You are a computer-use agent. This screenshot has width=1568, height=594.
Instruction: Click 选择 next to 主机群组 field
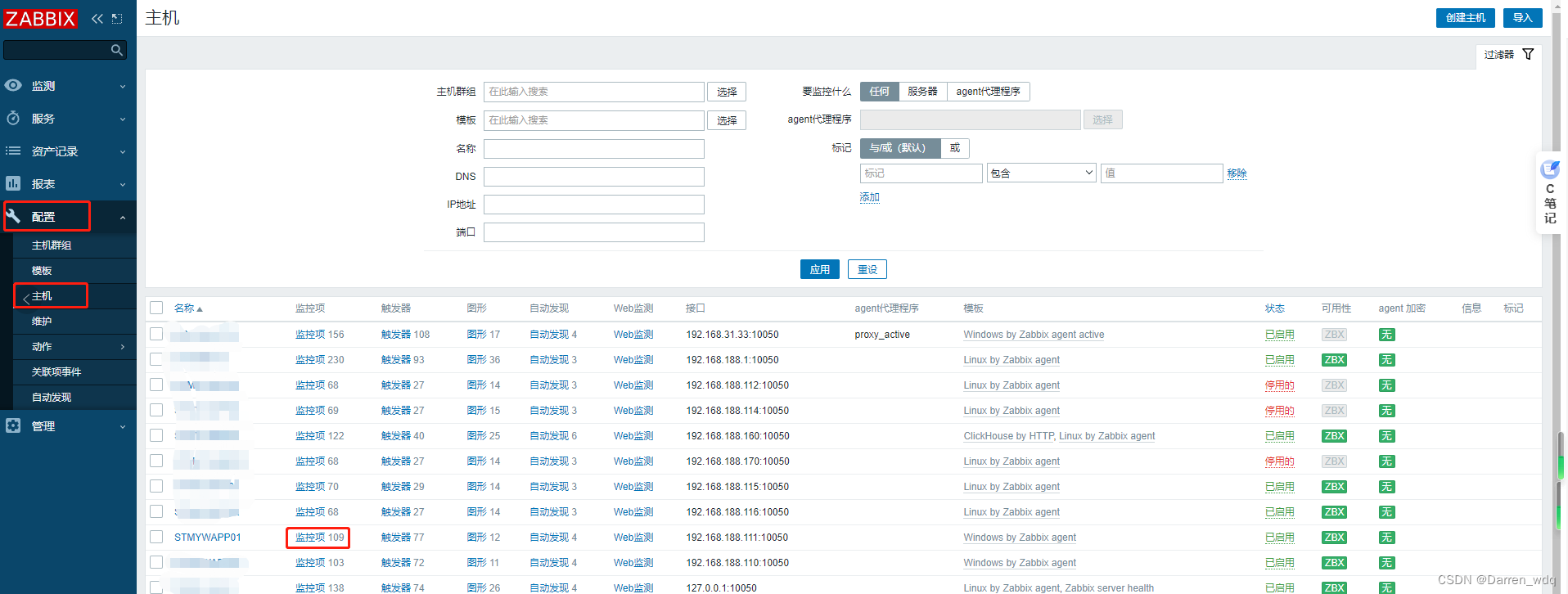727,92
